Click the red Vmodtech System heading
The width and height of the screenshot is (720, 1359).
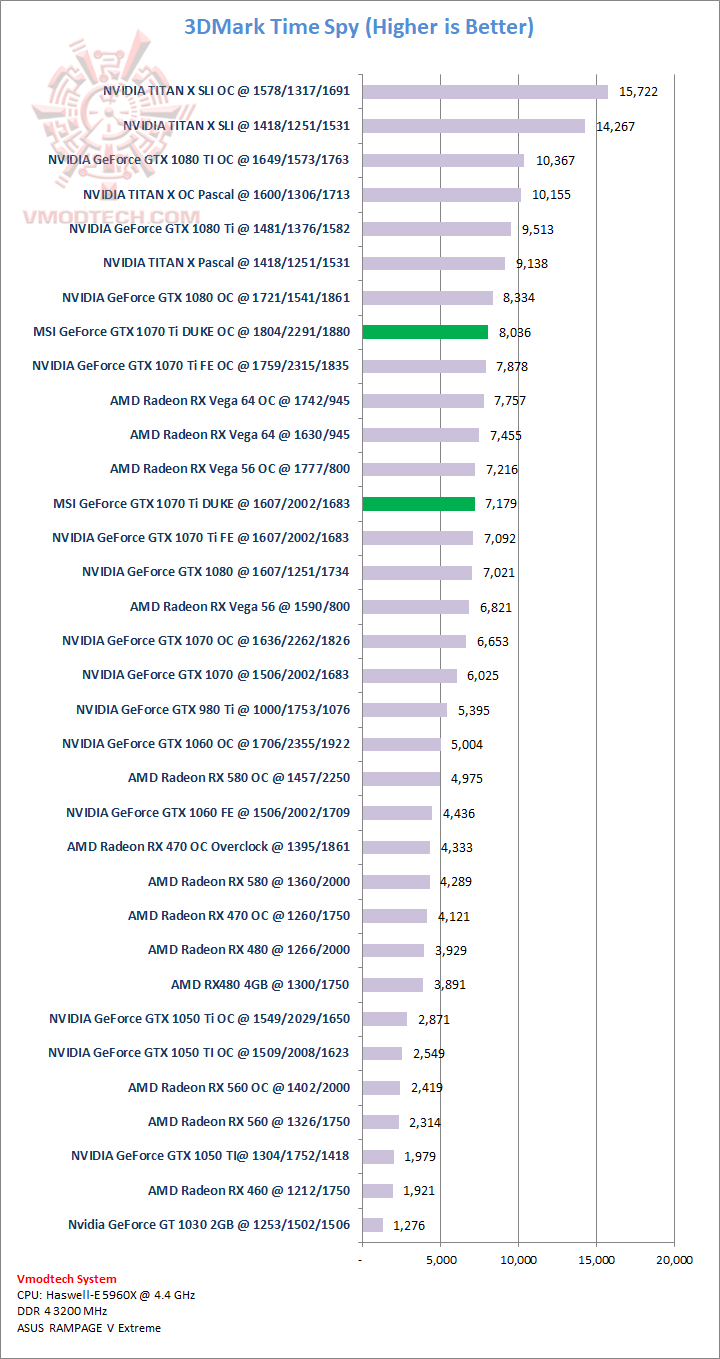tap(67, 1279)
